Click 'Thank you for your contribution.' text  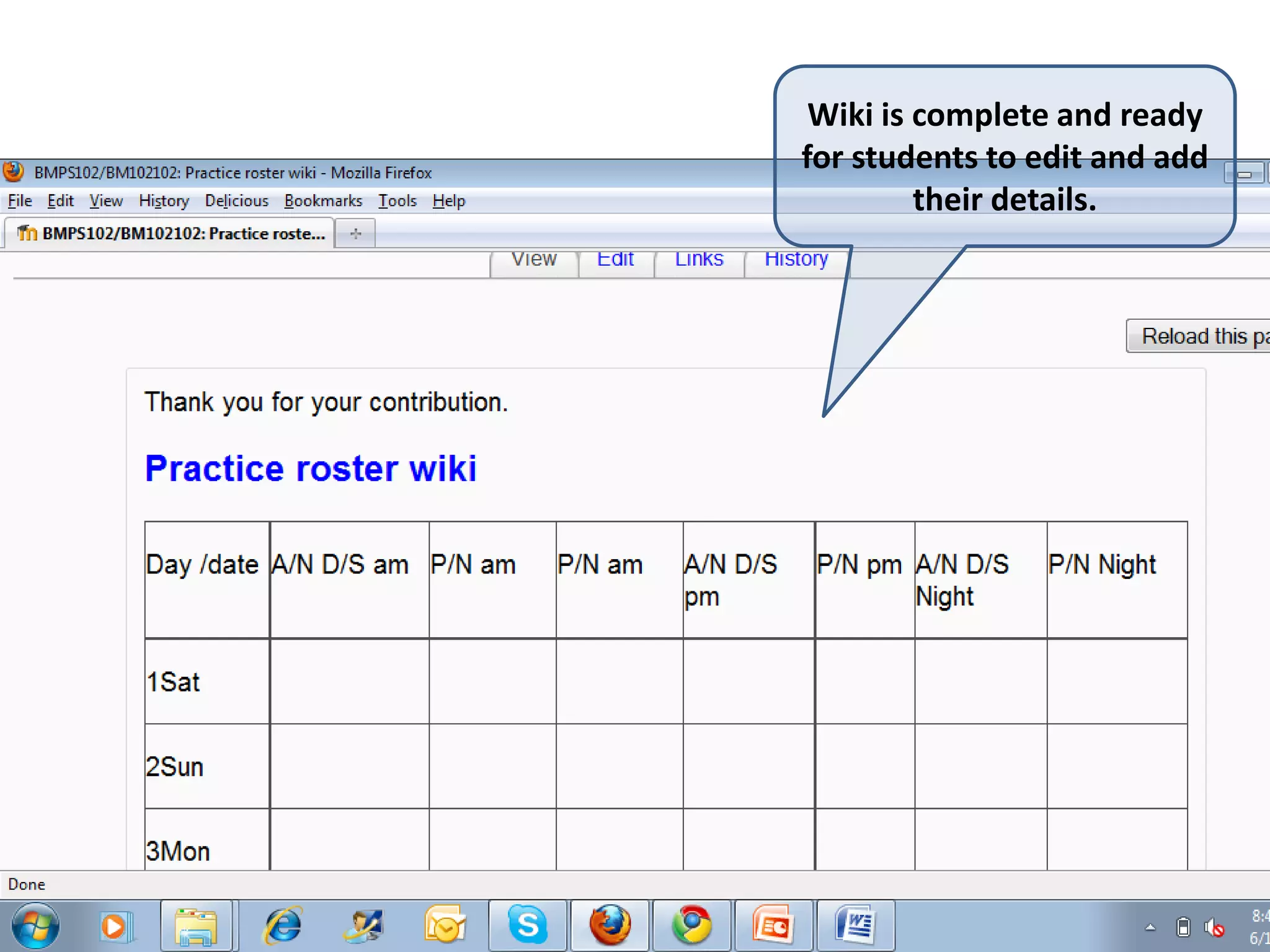[x=326, y=402]
